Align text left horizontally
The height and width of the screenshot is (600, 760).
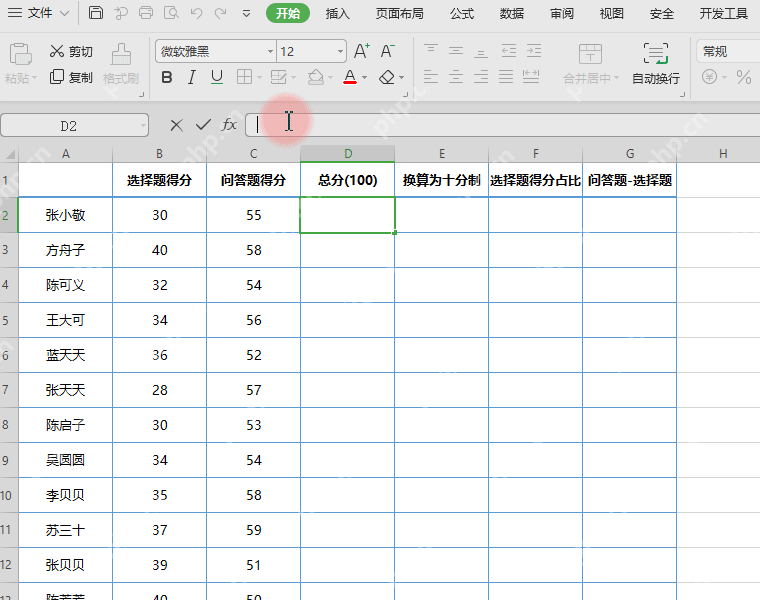click(x=430, y=77)
